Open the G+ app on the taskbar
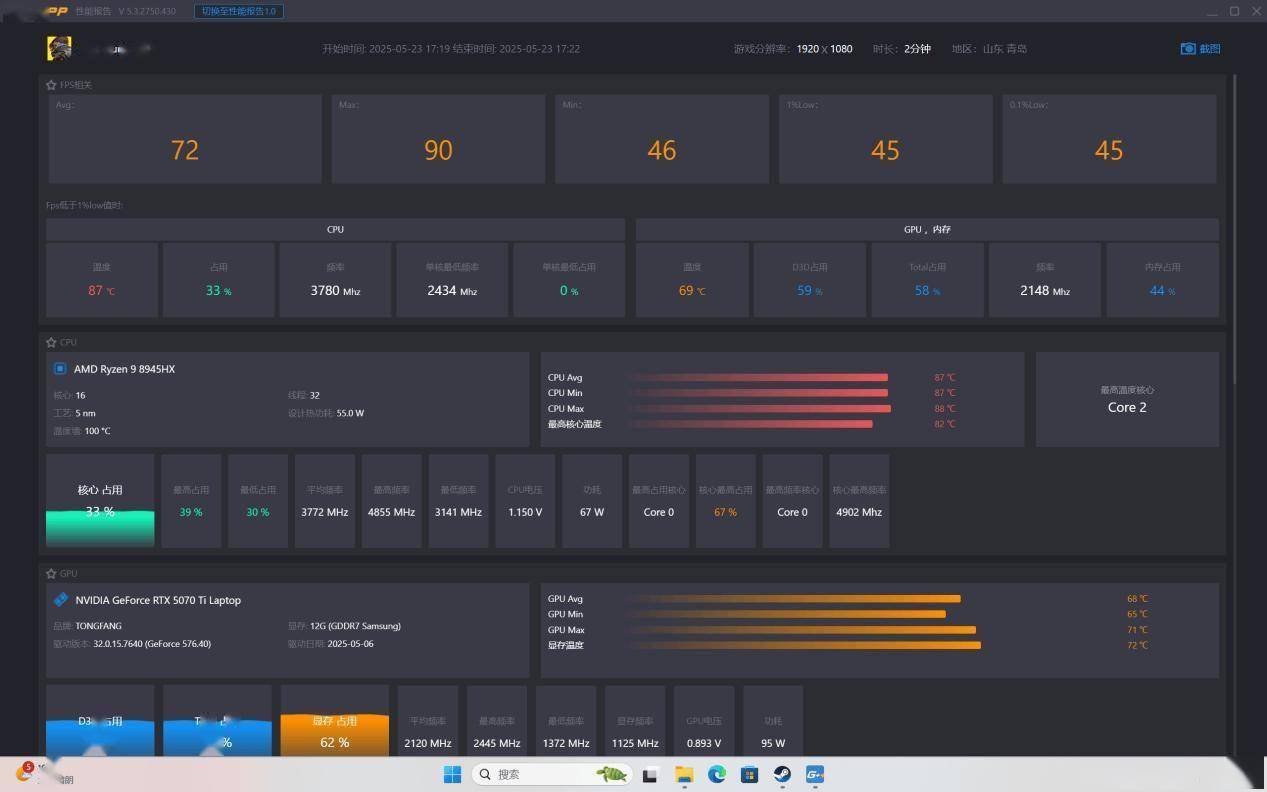The width and height of the screenshot is (1267, 792). [815, 774]
